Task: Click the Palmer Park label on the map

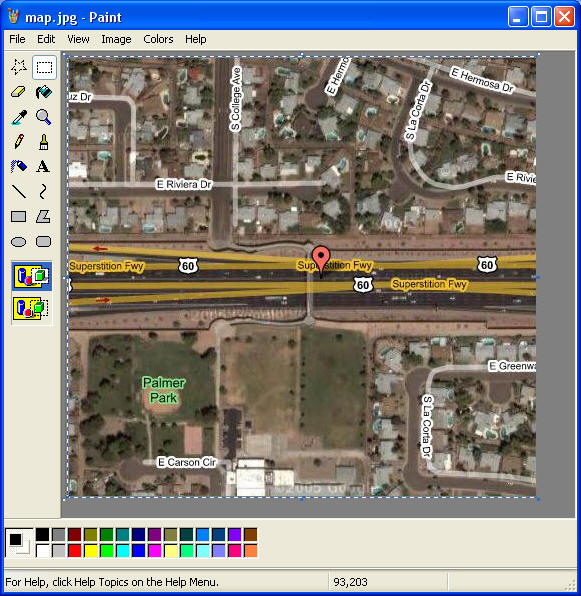Action: pos(163,390)
